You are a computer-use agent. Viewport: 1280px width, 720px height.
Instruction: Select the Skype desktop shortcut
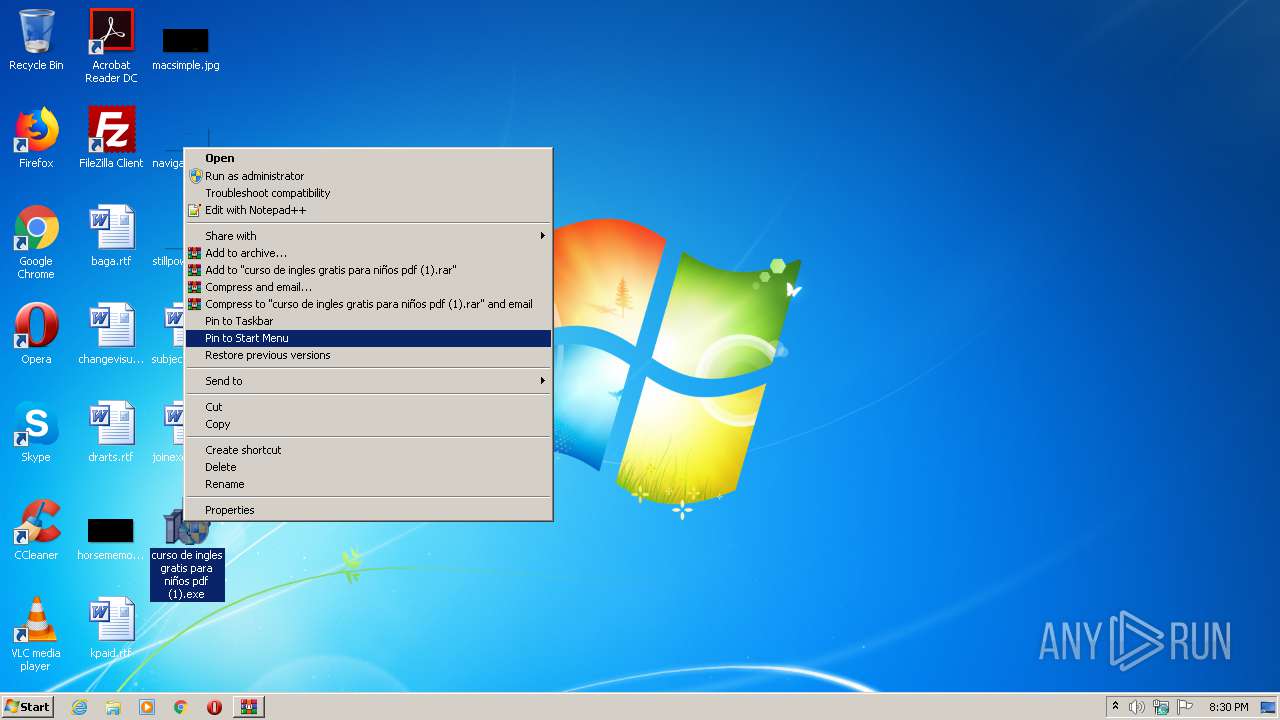36,432
